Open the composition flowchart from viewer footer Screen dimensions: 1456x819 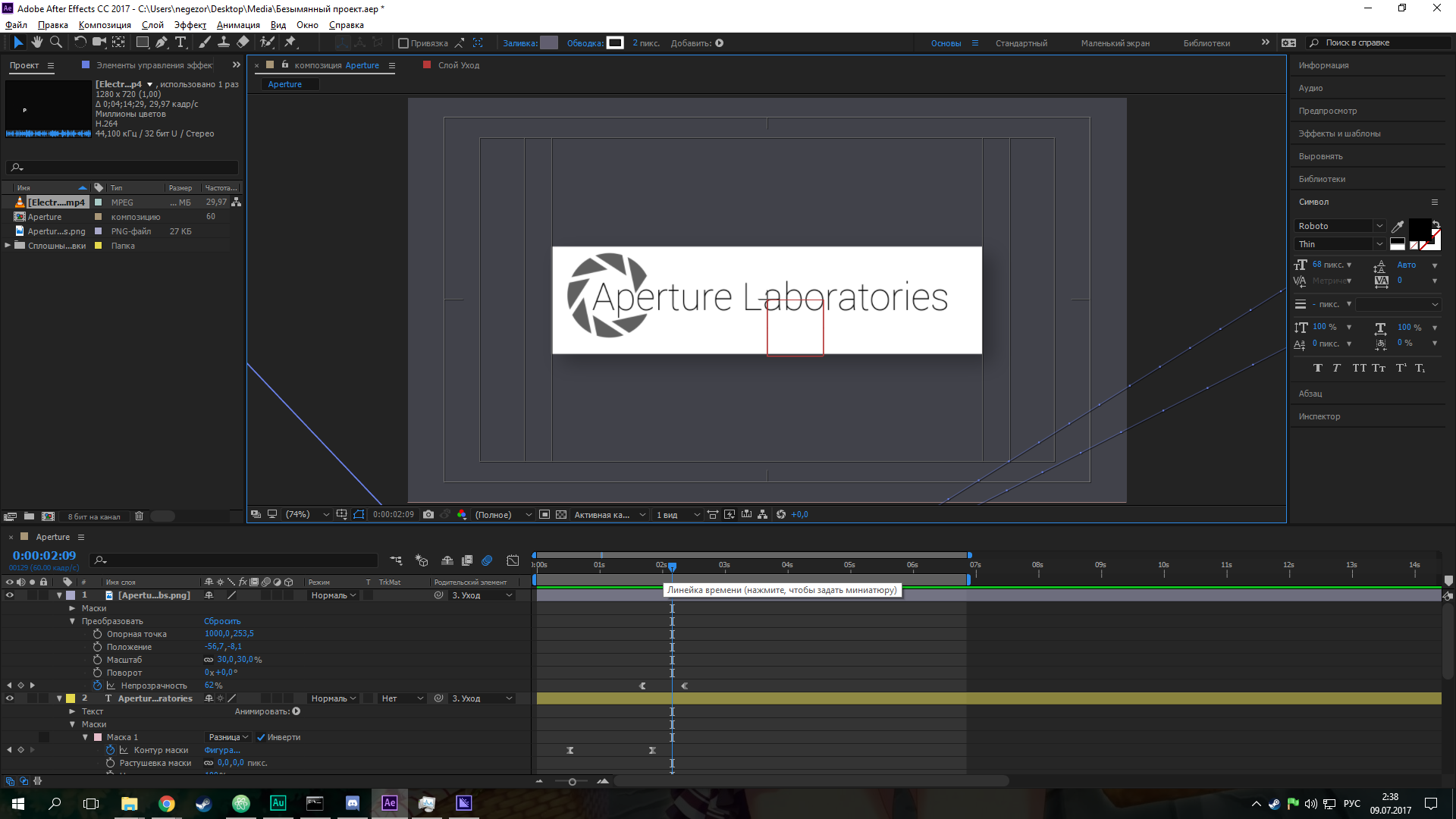pyautogui.click(x=763, y=514)
